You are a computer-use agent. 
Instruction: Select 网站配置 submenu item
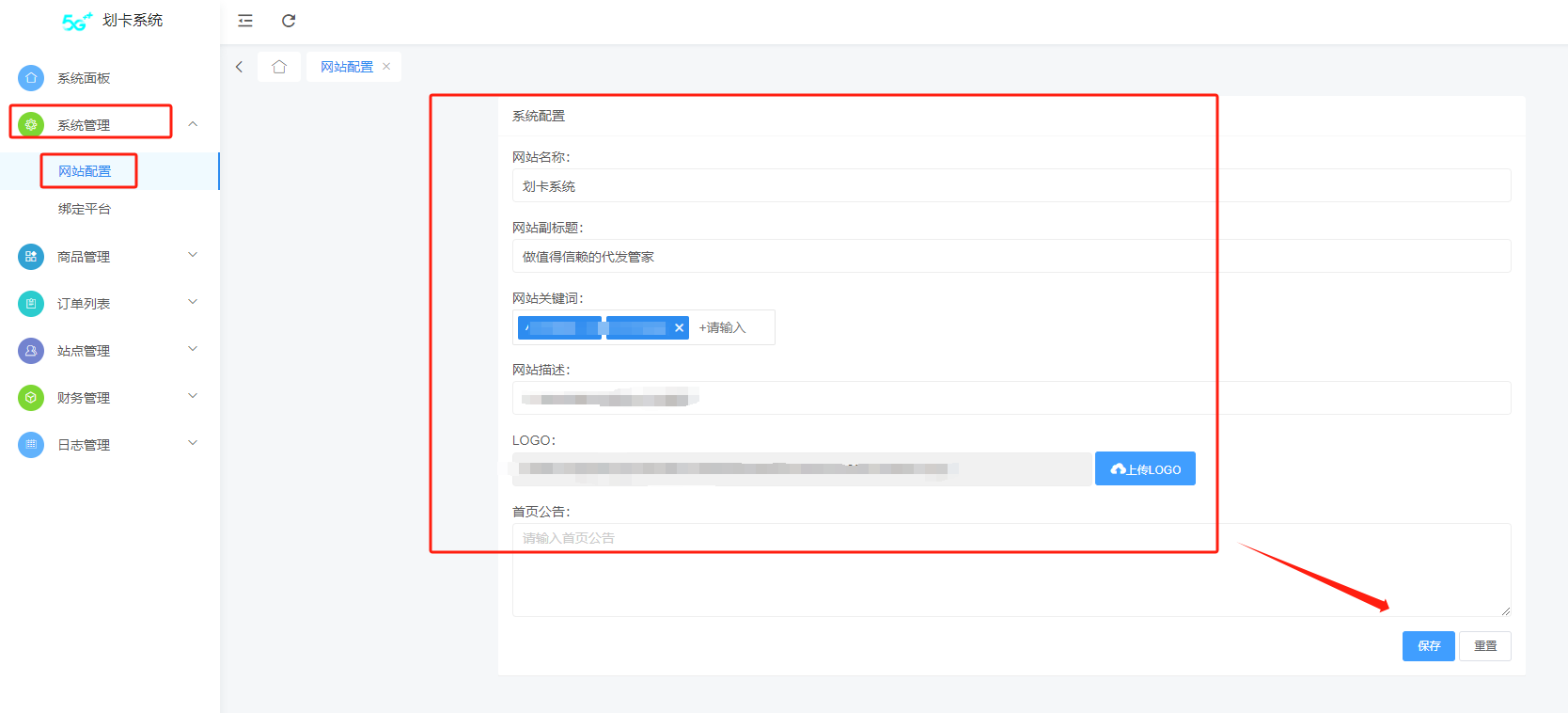coord(85,171)
